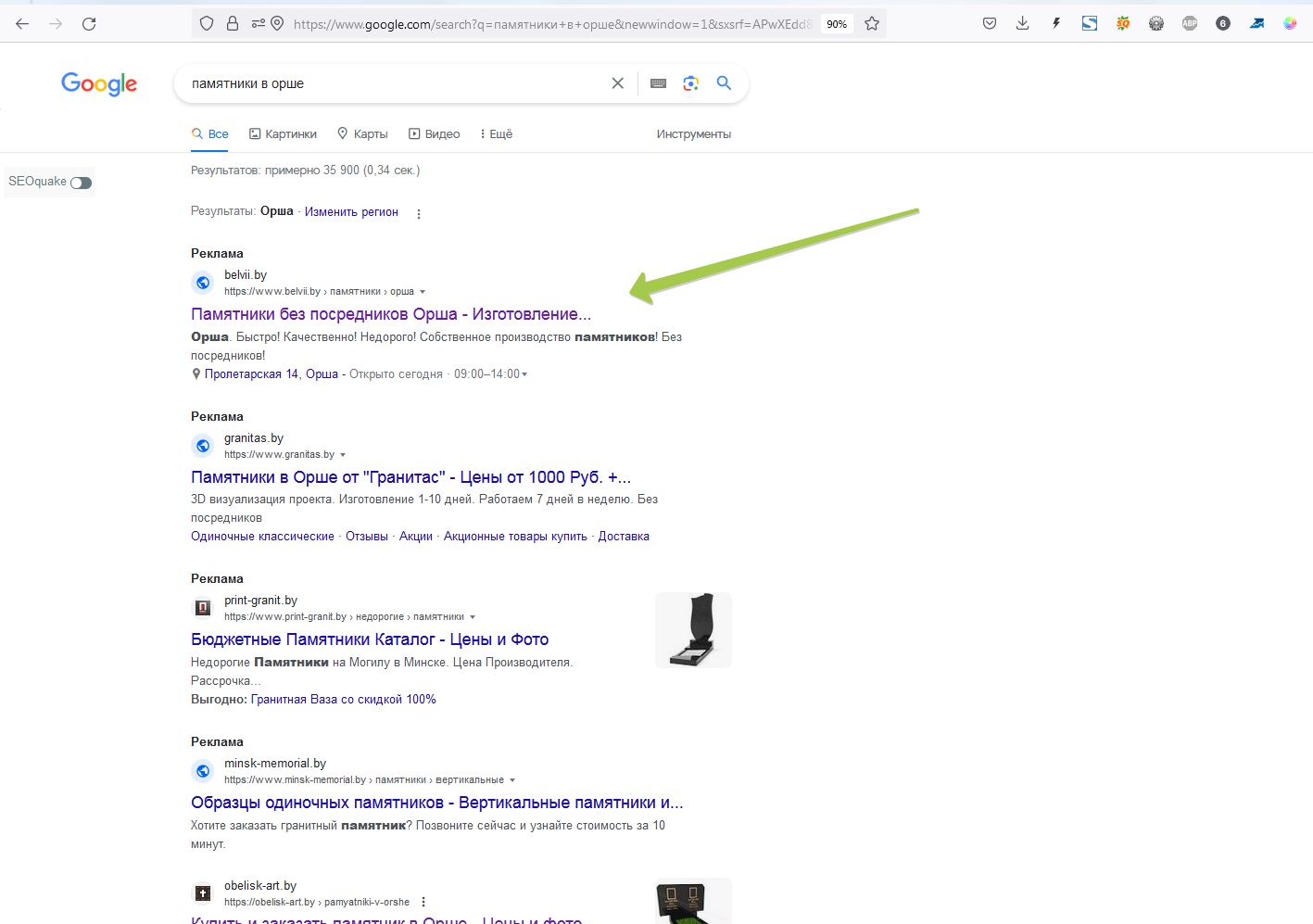This screenshot has height=924, width=1313.
Task: Open the Акции sitelink
Action: click(x=416, y=537)
